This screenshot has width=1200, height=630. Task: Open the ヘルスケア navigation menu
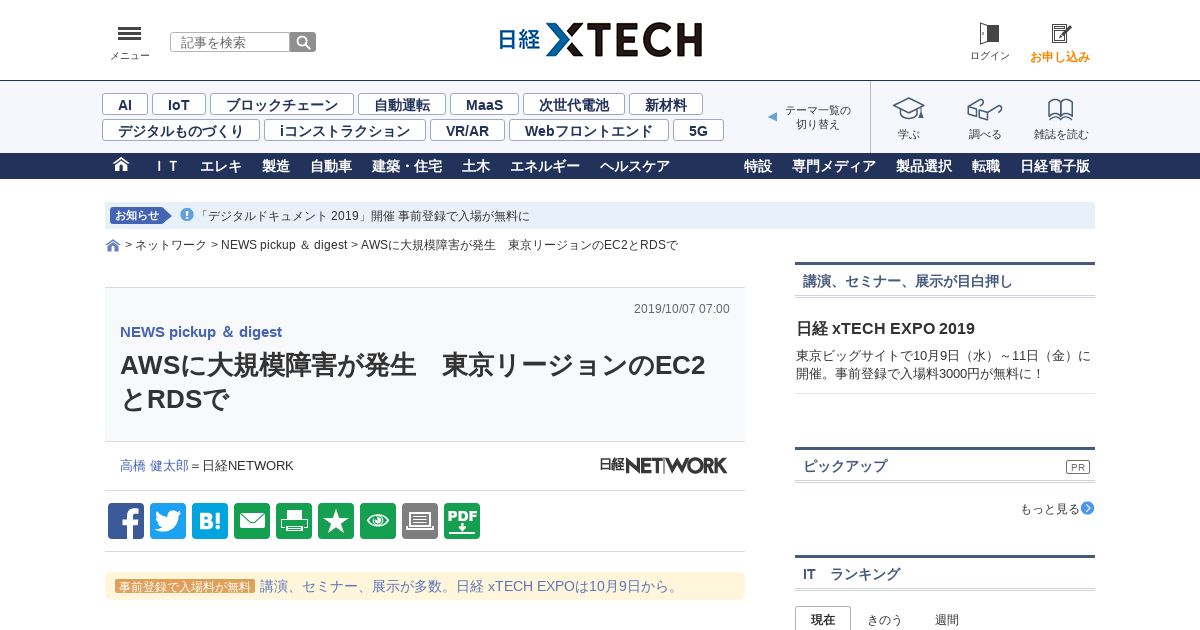[x=635, y=166]
